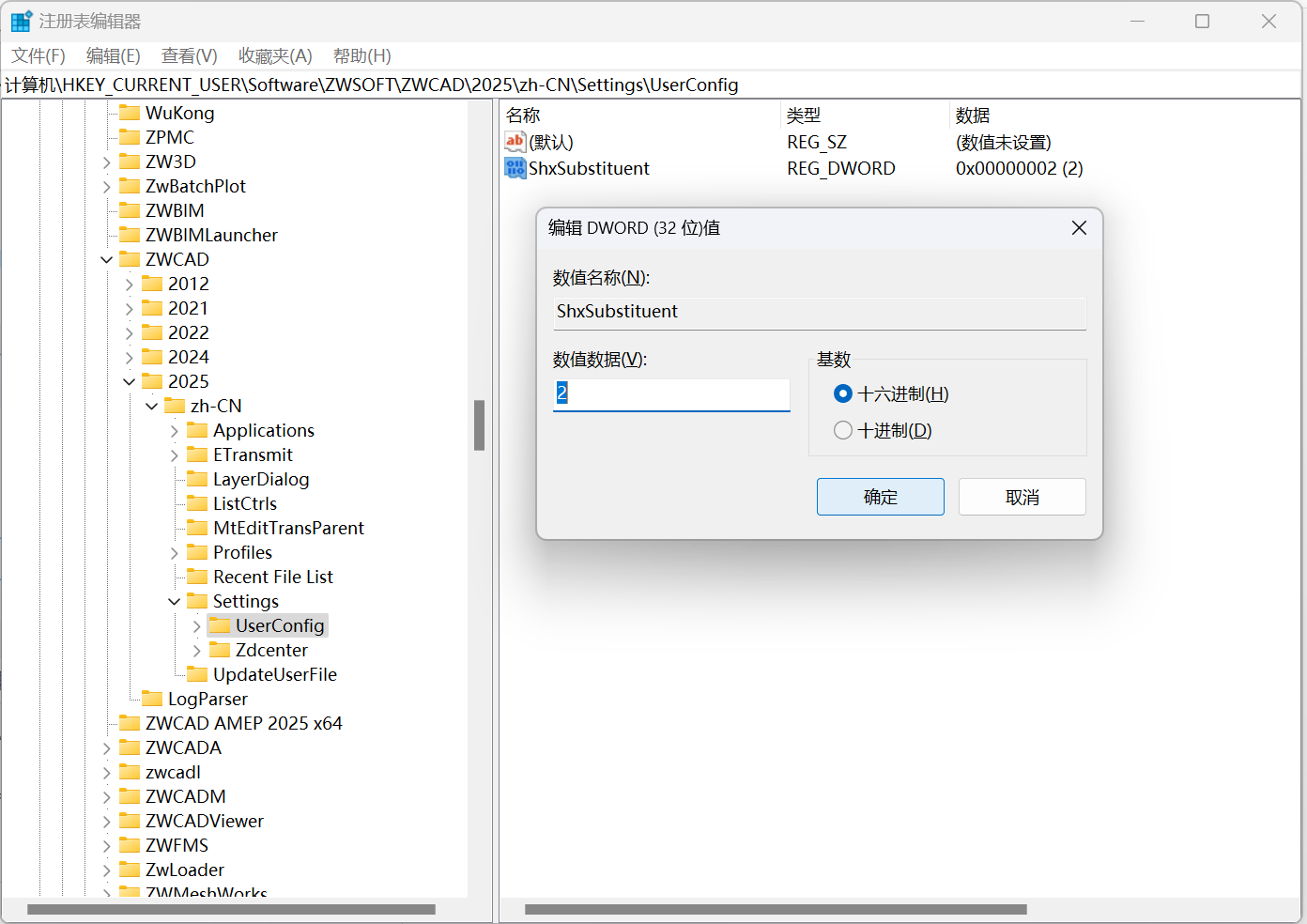This screenshot has width=1307, height=924.
Task: Collapse the zh-CN tree node
Action: pos(152,407)
